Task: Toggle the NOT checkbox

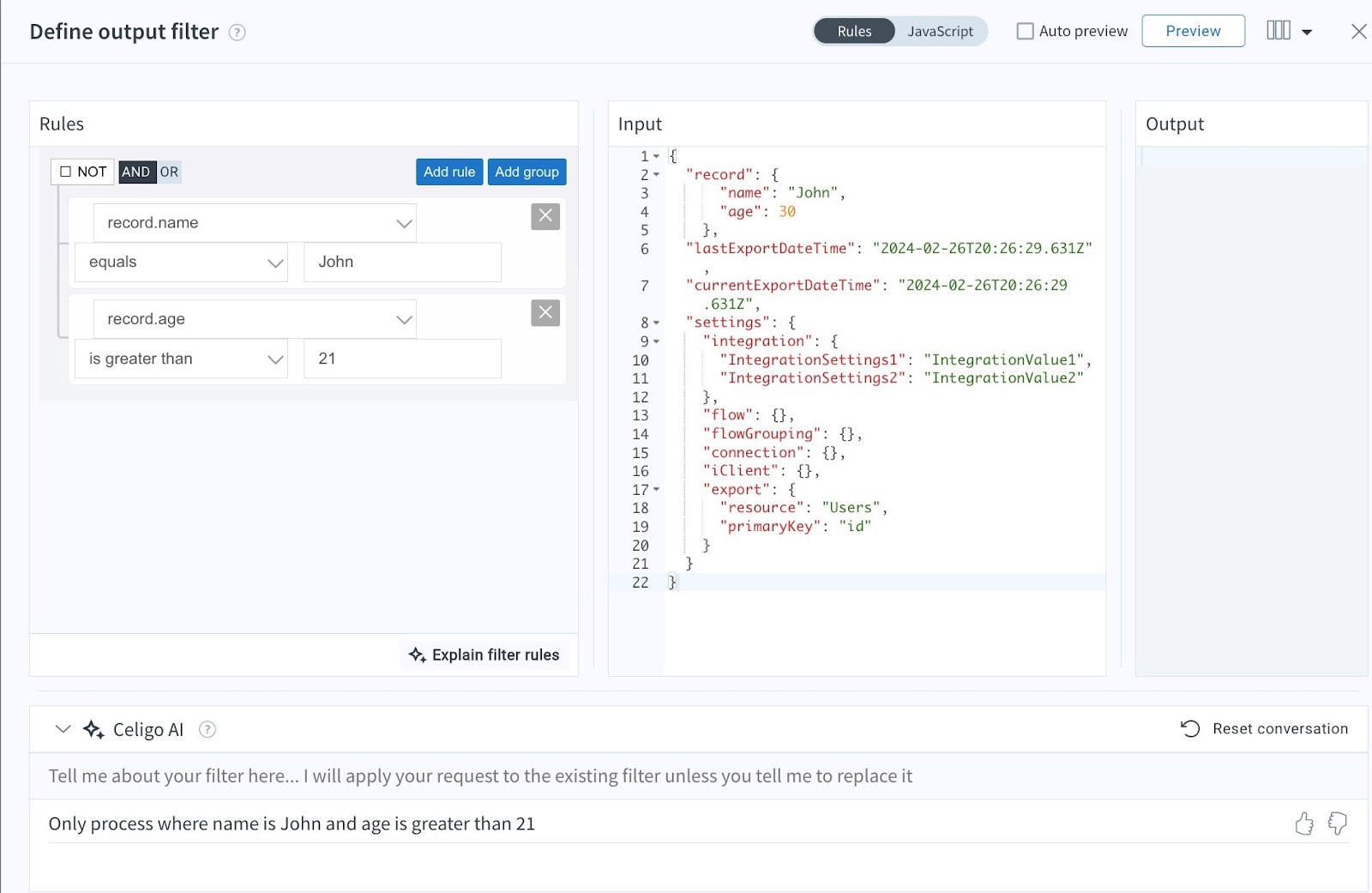Action: point(65,172)
